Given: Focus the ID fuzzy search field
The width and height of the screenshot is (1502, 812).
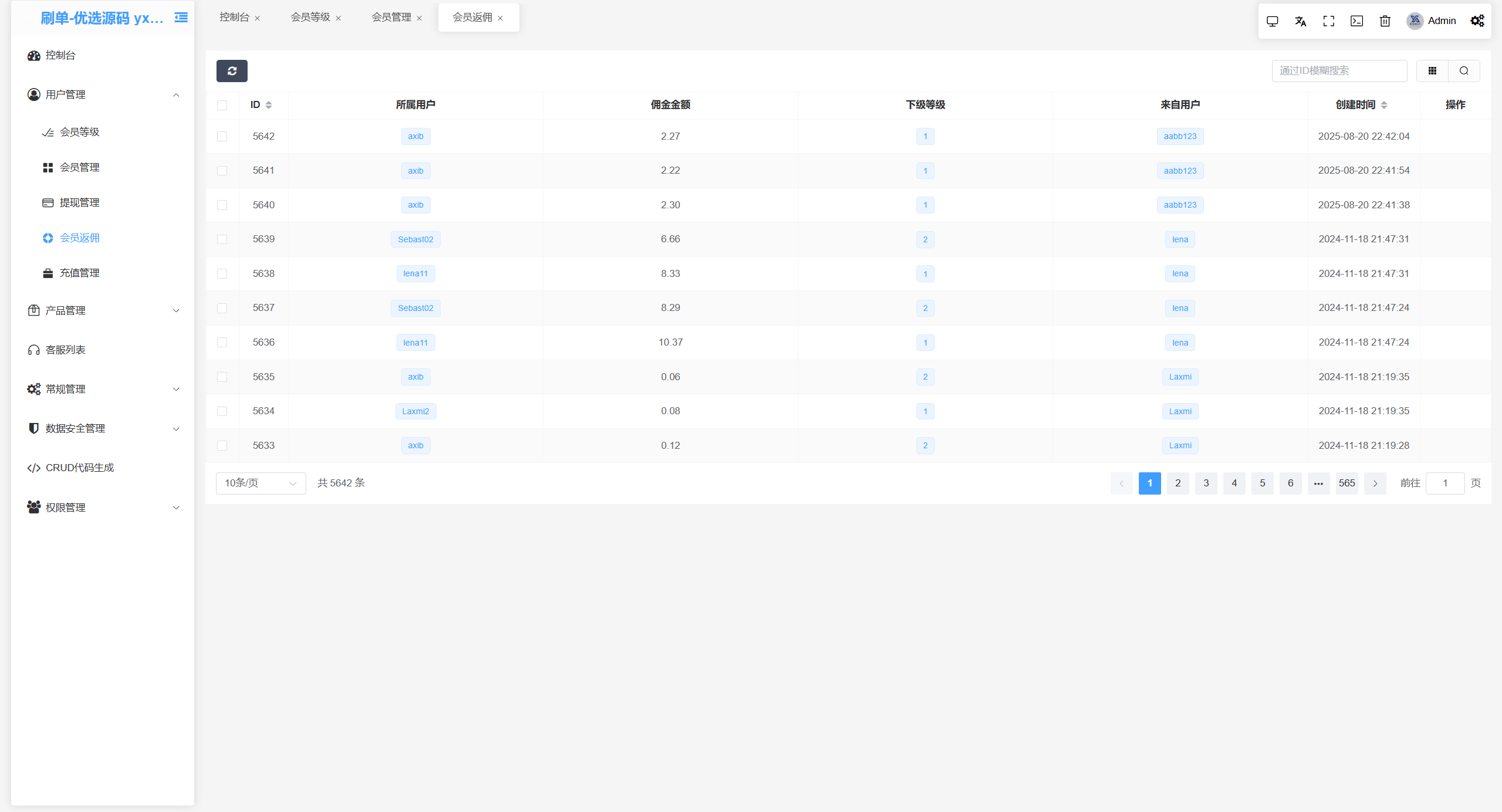Looking at the screenshot, I should (1339, 71).
